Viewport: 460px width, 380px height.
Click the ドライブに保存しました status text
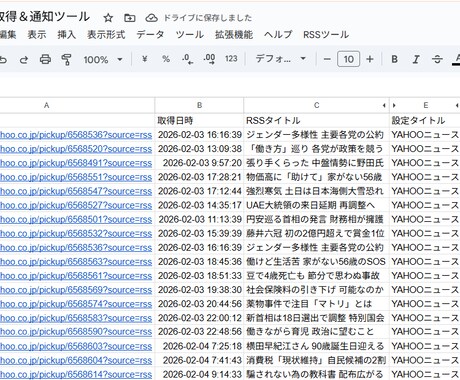(x=207, y=18)
